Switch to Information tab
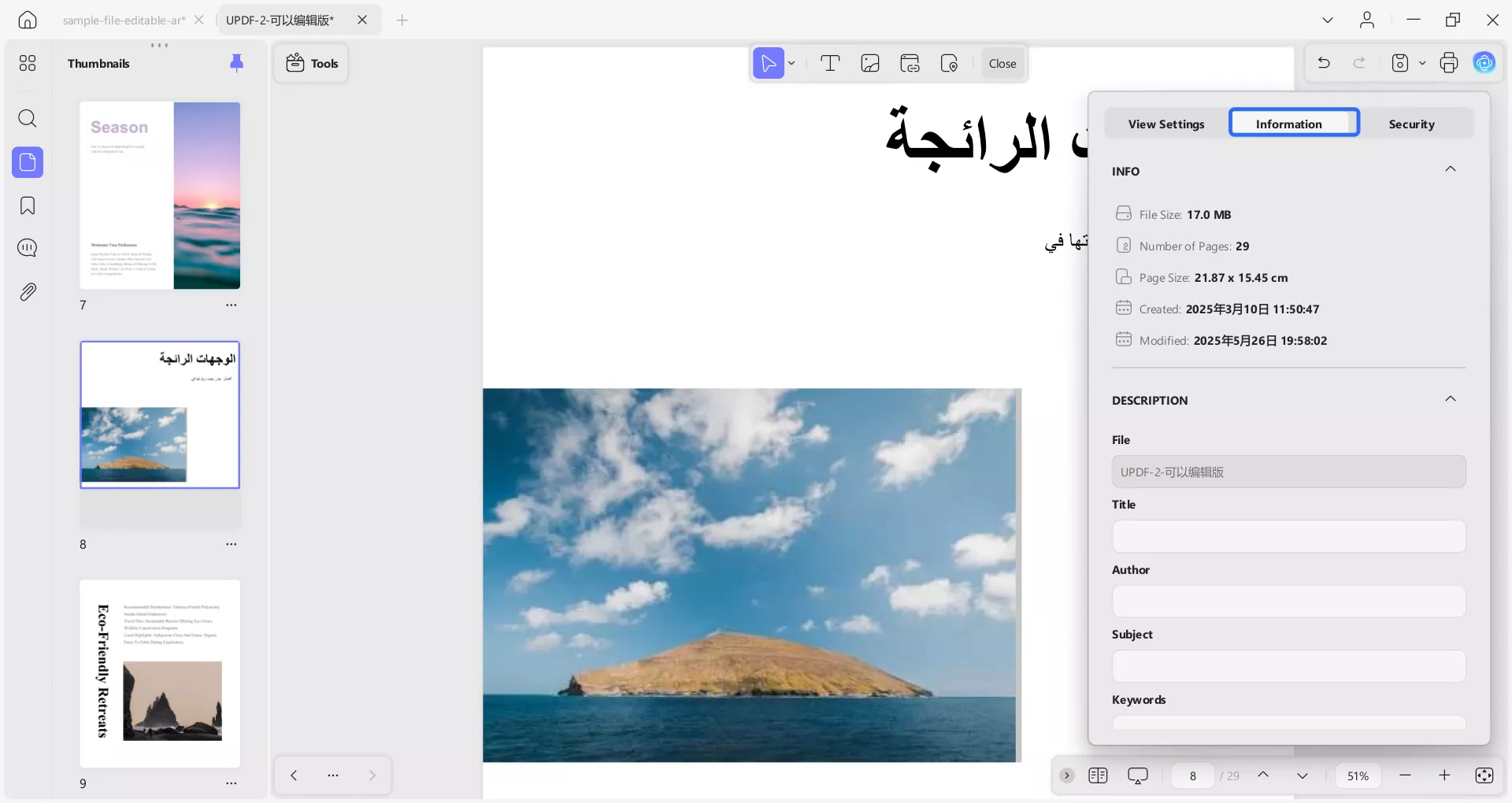 [x=1294, y=123]
